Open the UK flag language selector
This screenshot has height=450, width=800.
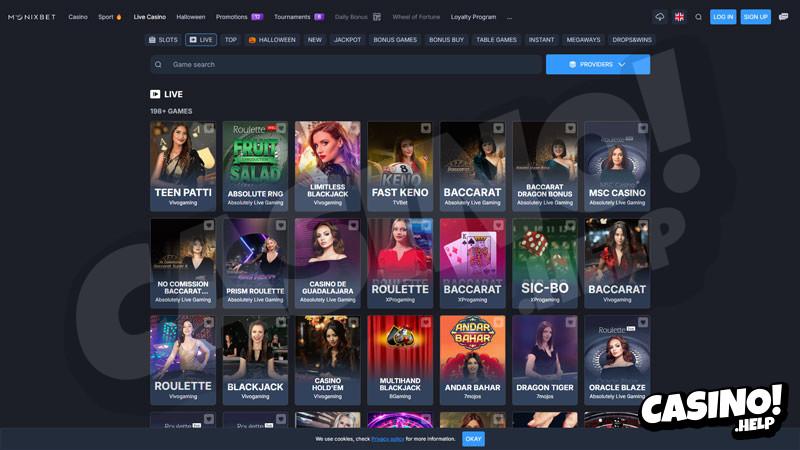pyautogui.click(x=679, y=17)
